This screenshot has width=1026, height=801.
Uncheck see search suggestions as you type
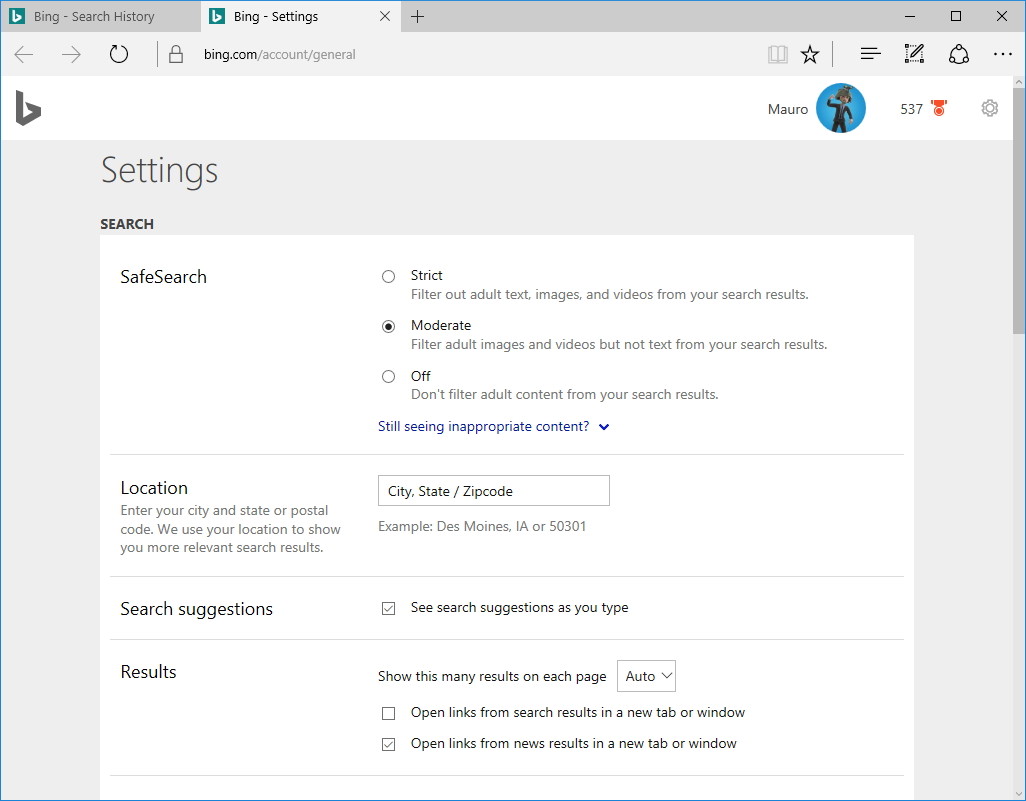tap(388, 608)
